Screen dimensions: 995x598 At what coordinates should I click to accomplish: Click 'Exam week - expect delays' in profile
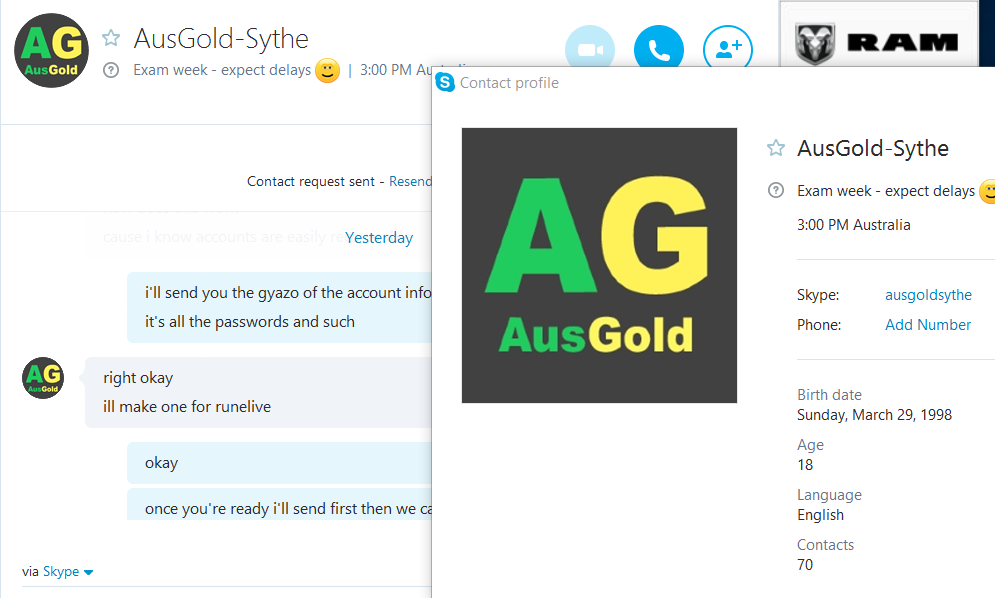pos(886,190)
